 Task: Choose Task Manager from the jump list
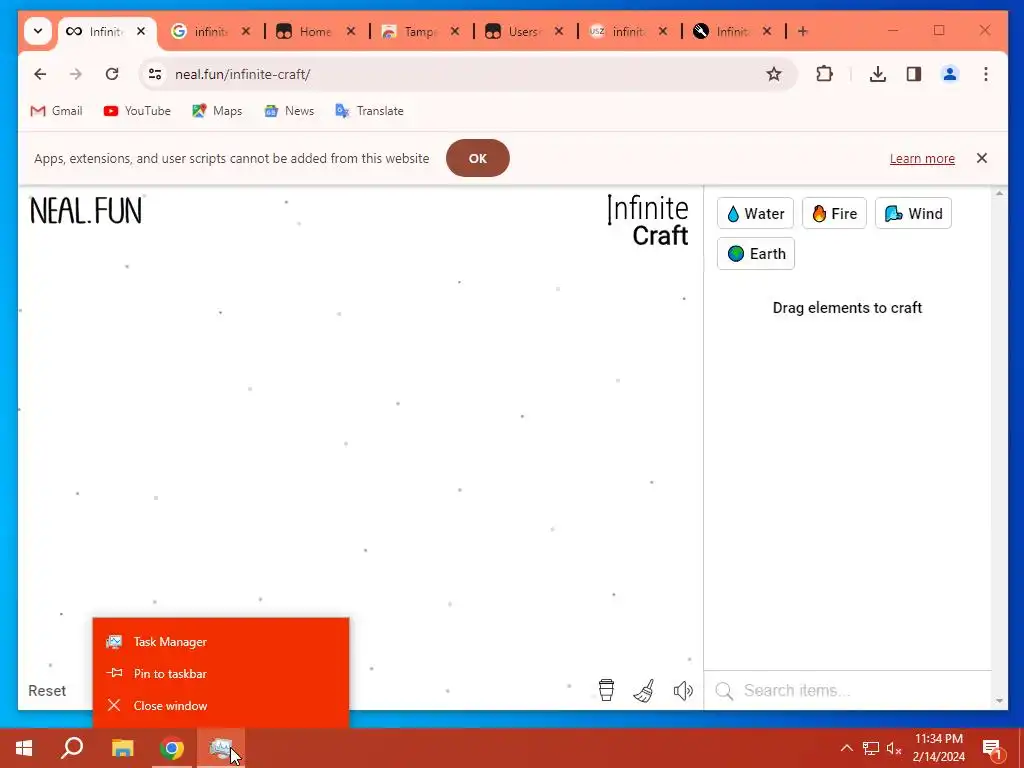pyautogui.click(x=221, y=642)
